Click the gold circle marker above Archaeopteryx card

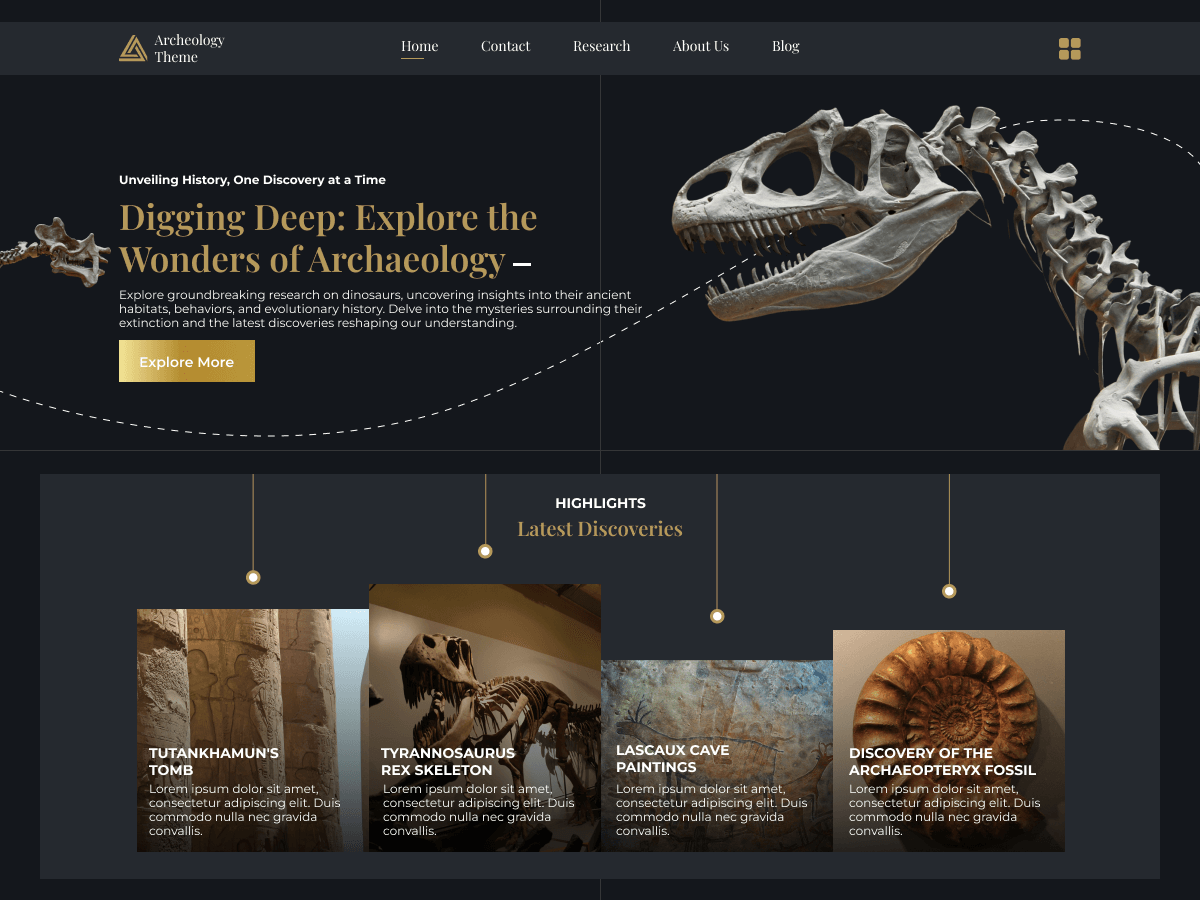click(x=948, y=591)
